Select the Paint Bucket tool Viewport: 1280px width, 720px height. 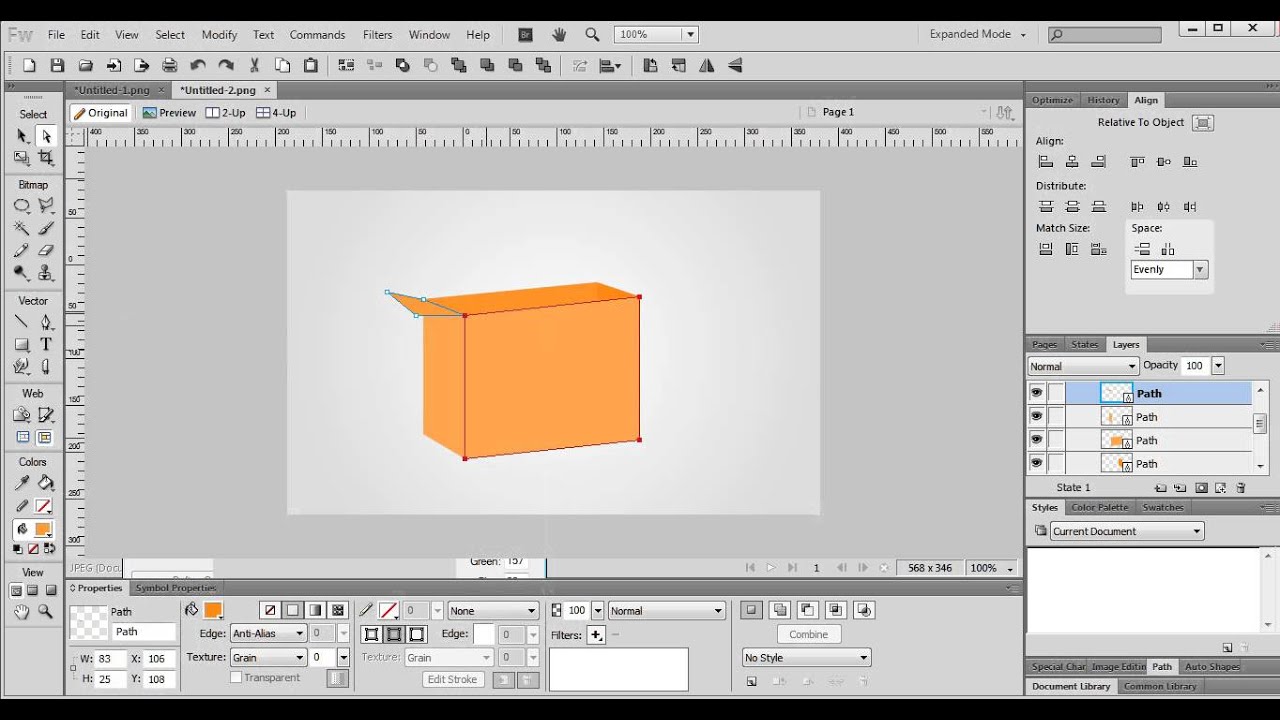46,483
